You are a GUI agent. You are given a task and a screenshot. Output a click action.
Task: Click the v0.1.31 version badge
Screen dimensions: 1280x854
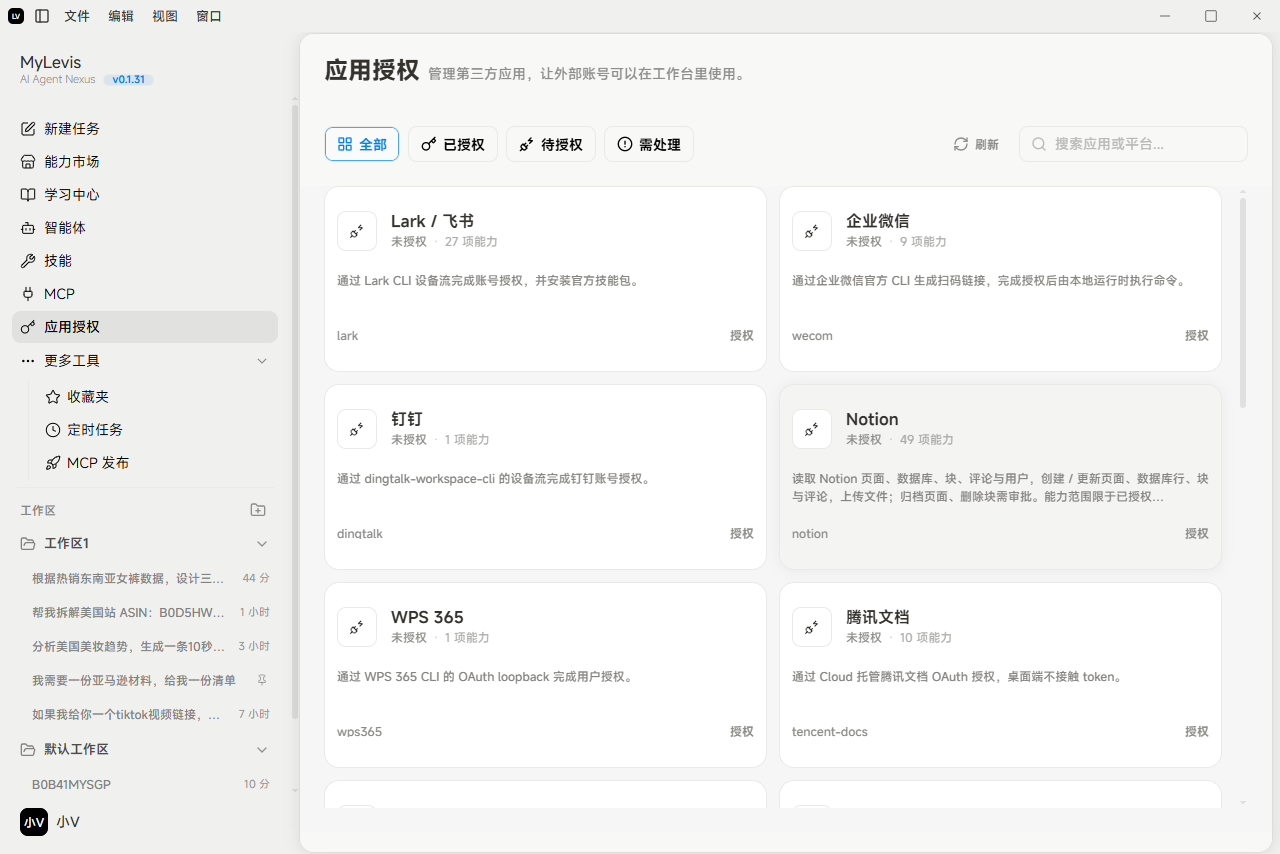128,79
